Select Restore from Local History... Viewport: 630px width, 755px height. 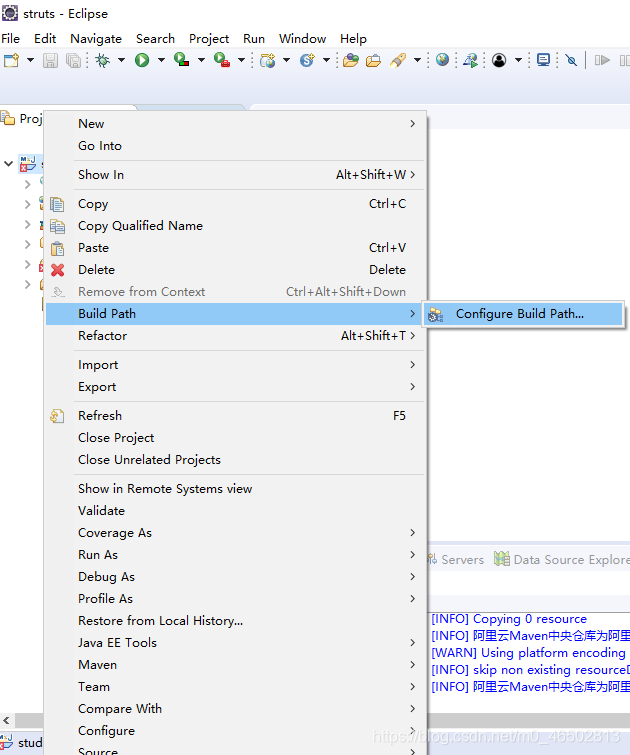pyautogui.click(x=235, y=621)
